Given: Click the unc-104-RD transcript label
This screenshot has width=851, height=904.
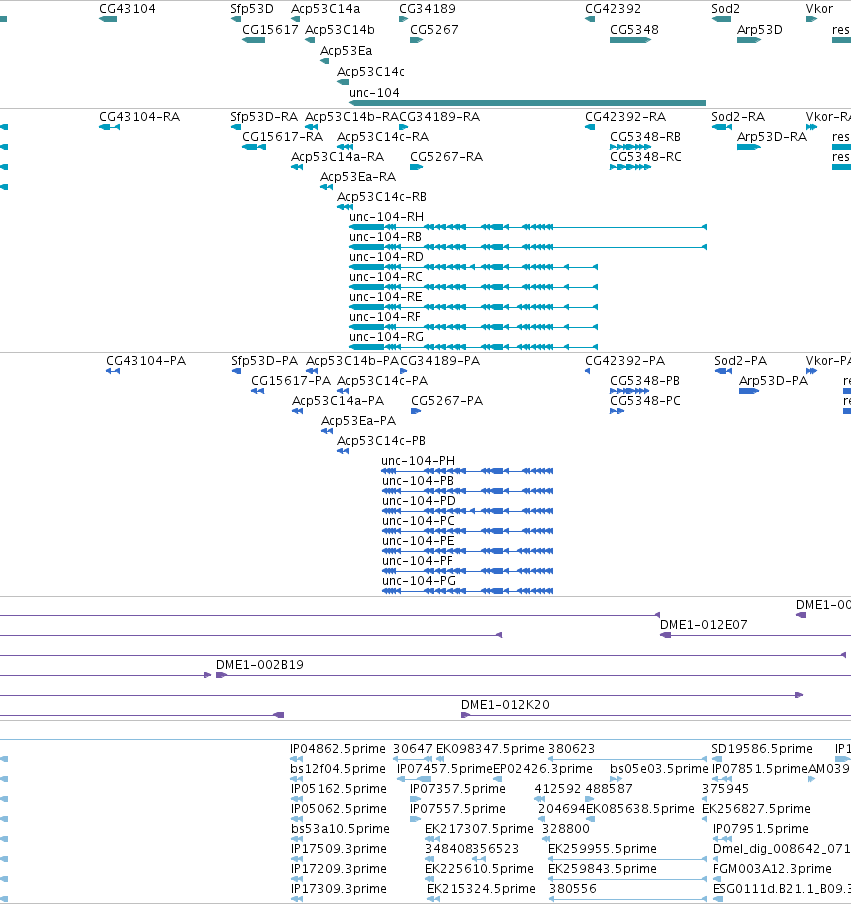Looking at the screenshot, I should (386, 257).
